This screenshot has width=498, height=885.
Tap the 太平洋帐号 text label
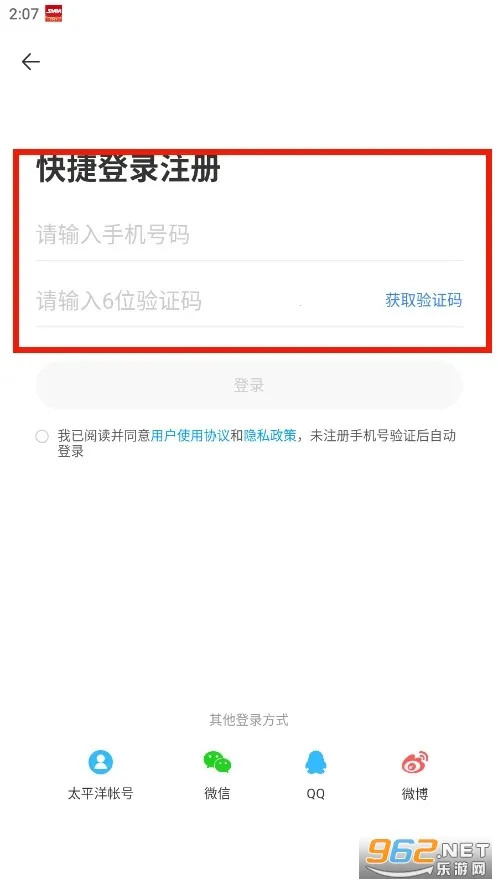click(101, 794)
